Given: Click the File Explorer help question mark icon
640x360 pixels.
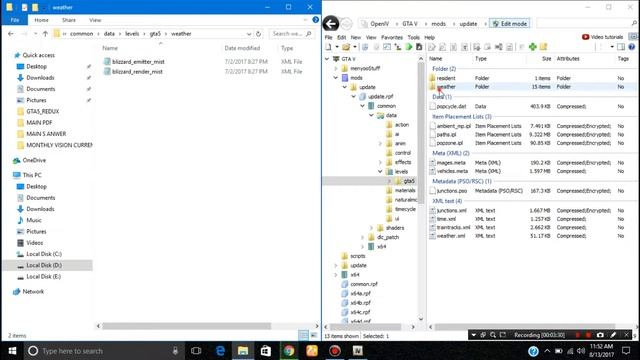Looking at the screenshot, I should pyautogui.click(x=316, y=20).
